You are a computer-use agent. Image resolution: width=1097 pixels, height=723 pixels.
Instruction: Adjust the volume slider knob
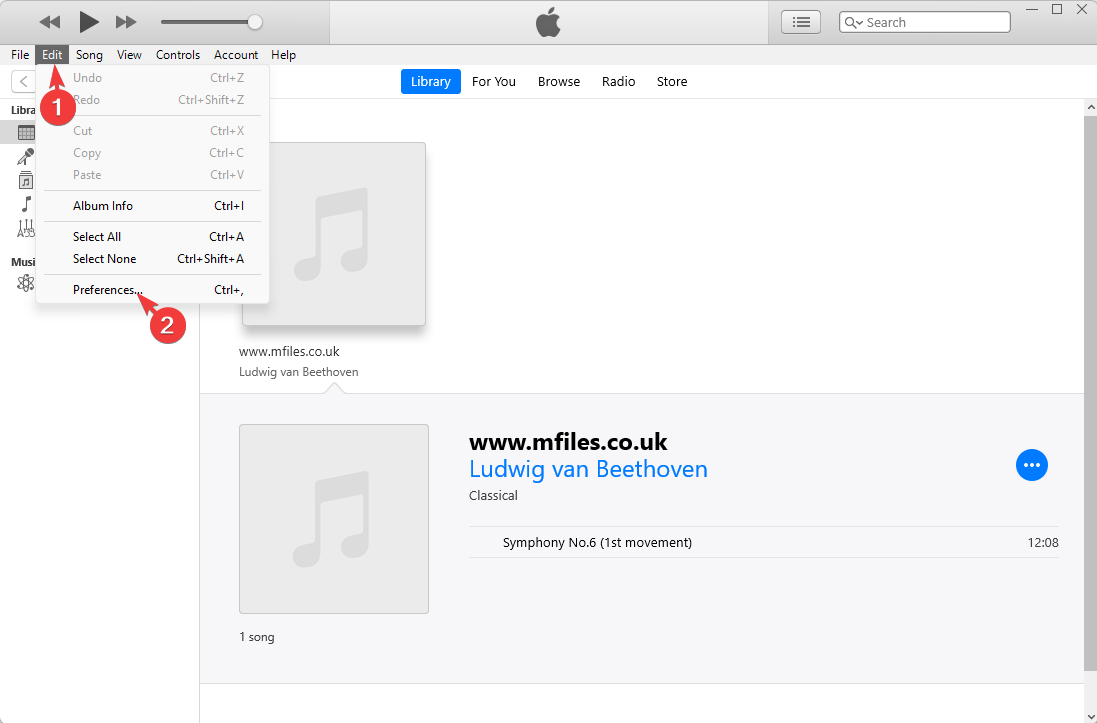(255, 22)
